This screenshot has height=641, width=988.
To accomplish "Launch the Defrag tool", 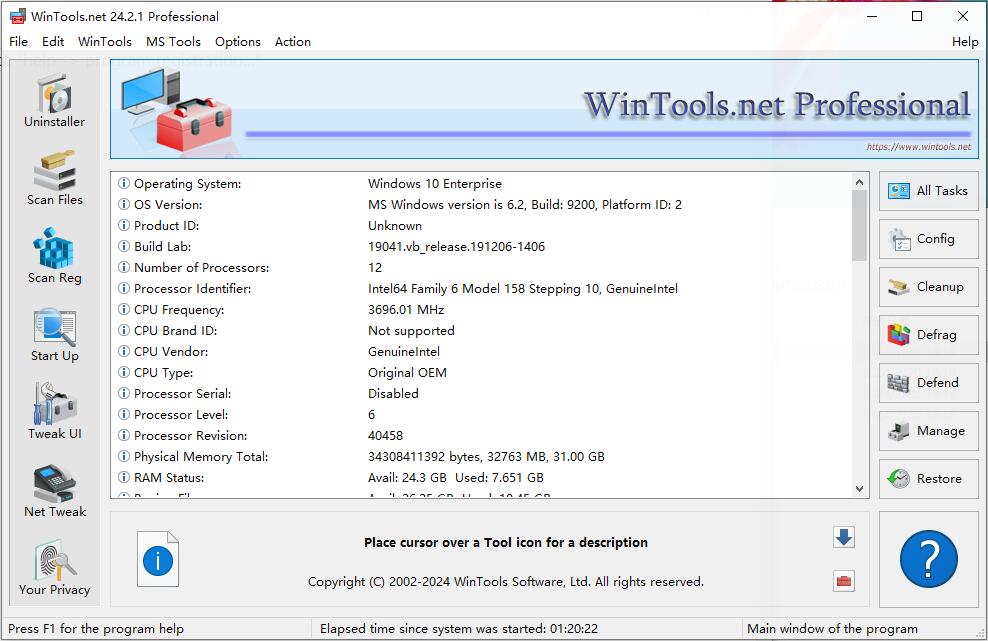I will 928,335.
